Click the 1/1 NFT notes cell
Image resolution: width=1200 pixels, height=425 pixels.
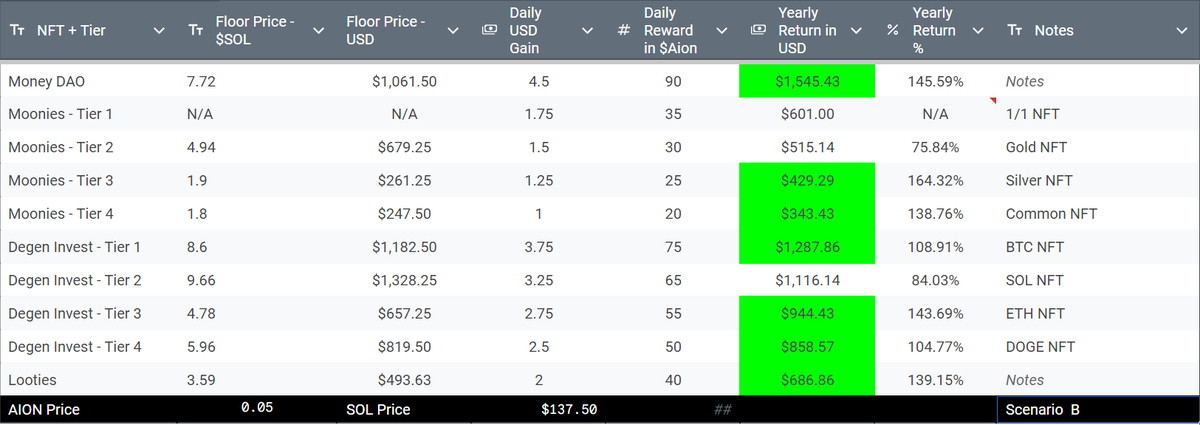[x=1098, y=114]
